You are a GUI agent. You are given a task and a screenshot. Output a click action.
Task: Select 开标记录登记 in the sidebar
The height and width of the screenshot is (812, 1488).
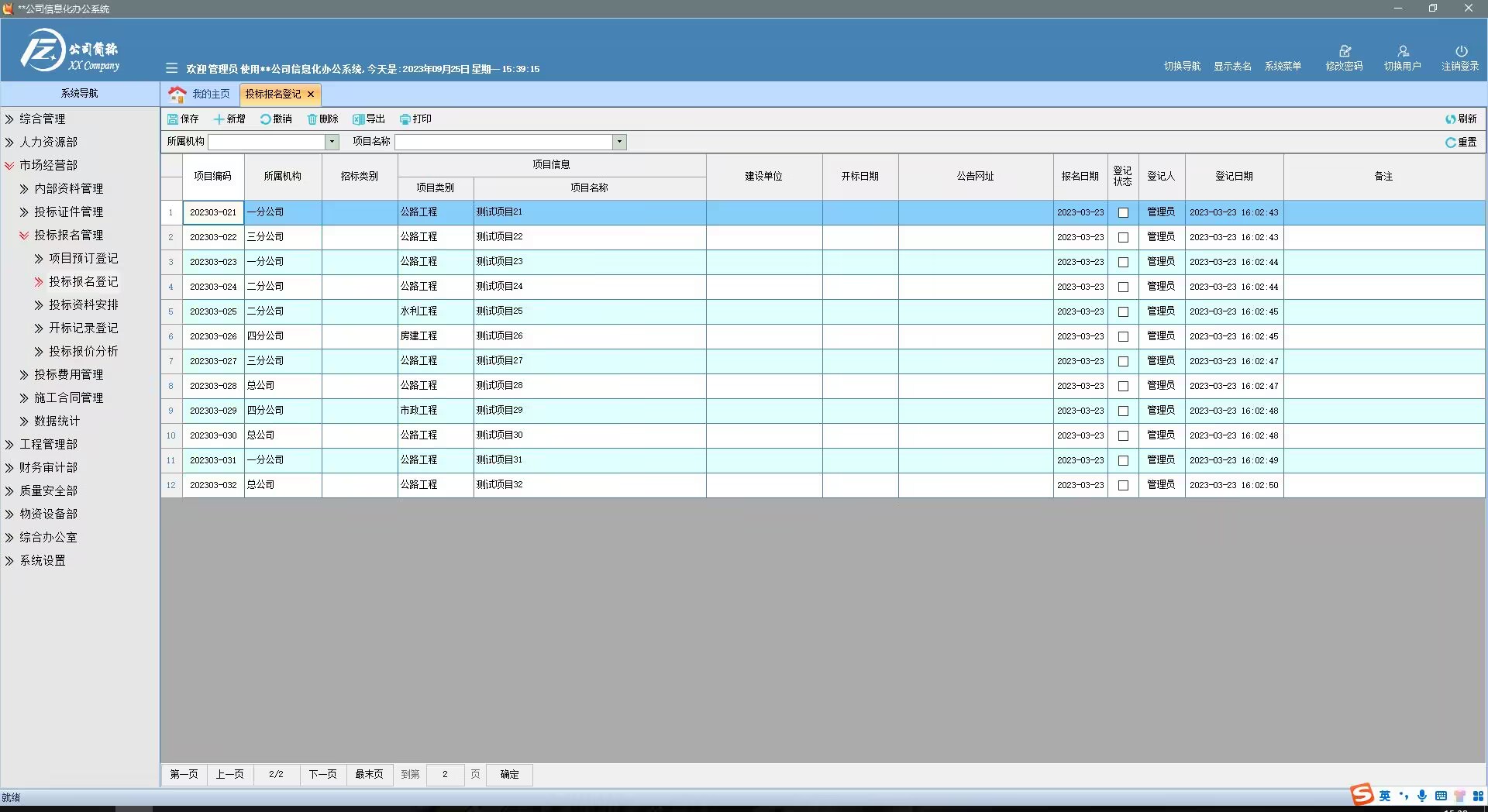pyautogui.click(x=83, y=329)
